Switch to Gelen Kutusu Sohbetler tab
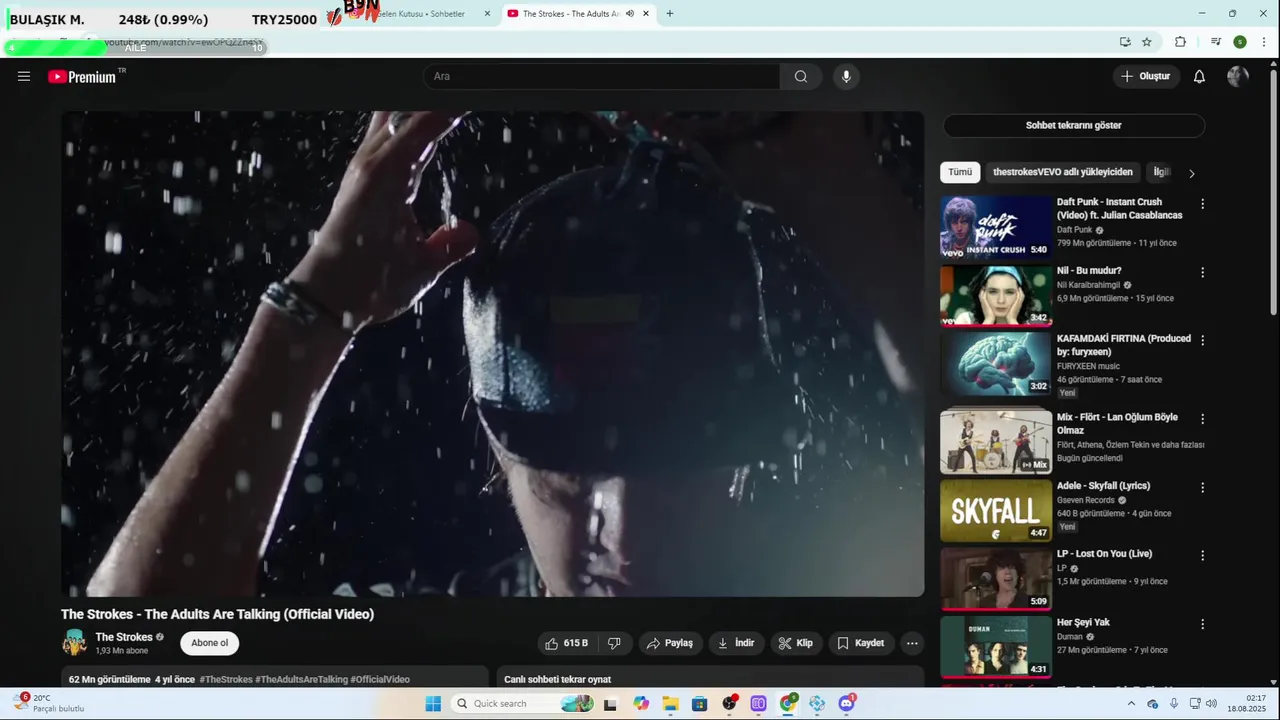This screenshot has width=1280, height=720. [414, 14]
